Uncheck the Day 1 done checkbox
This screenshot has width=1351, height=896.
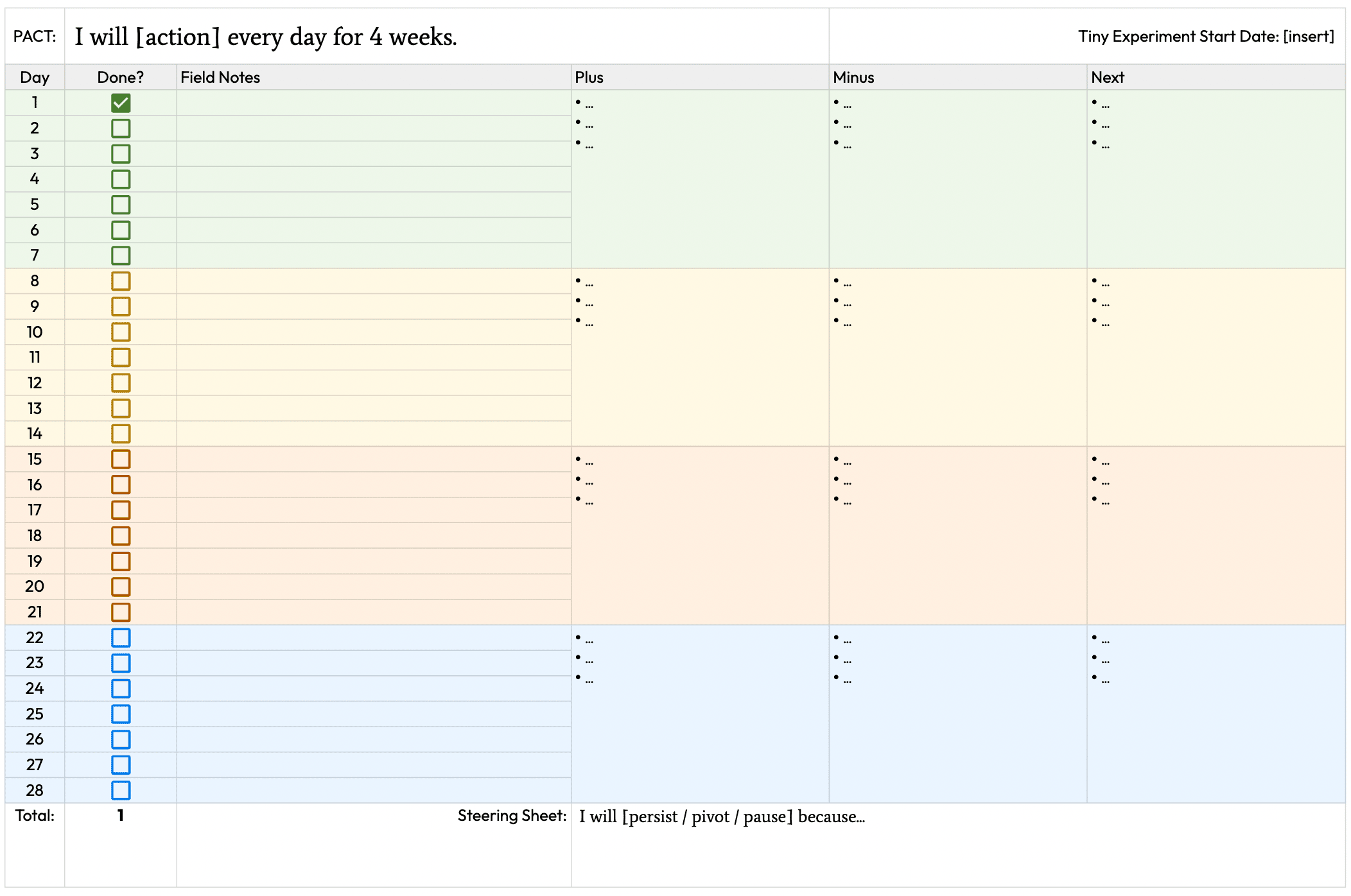(121, 103)
